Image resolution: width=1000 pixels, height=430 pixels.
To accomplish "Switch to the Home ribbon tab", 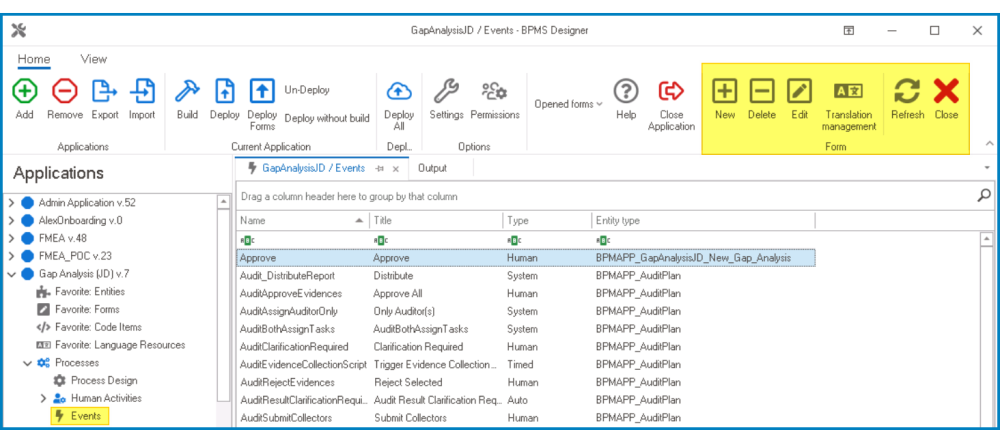I will (34, 59).
